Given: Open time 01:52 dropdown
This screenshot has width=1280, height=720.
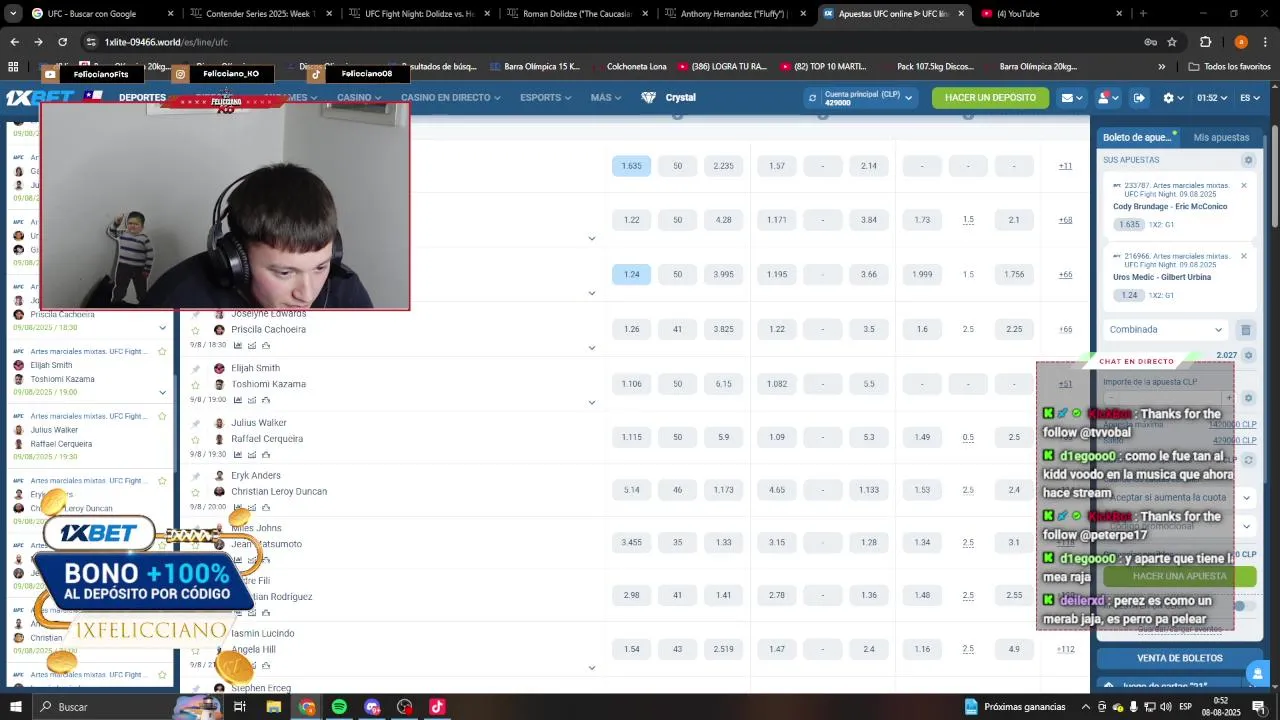Looking at the screenshot, I should [1211, 98].
